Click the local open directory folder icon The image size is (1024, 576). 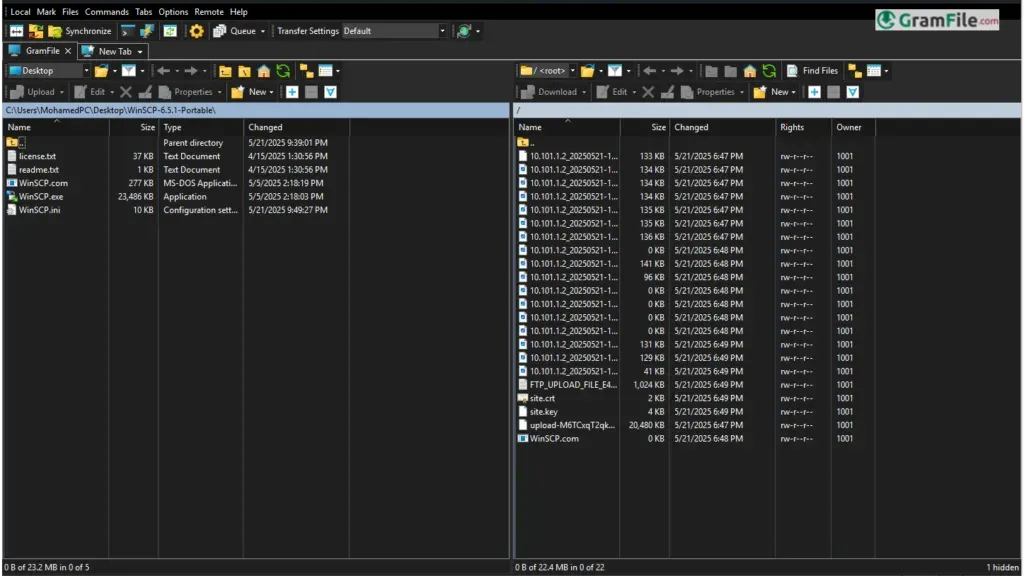(x=101, y=71)
